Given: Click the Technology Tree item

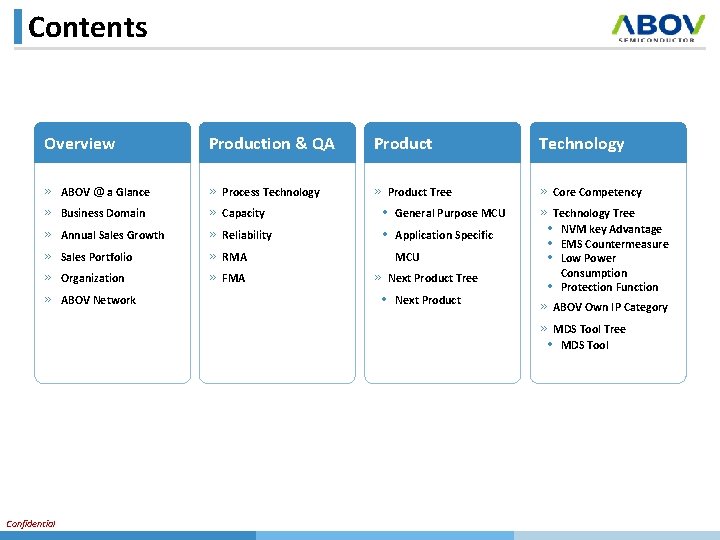Looking at the screenshot, I should (594, 213).
